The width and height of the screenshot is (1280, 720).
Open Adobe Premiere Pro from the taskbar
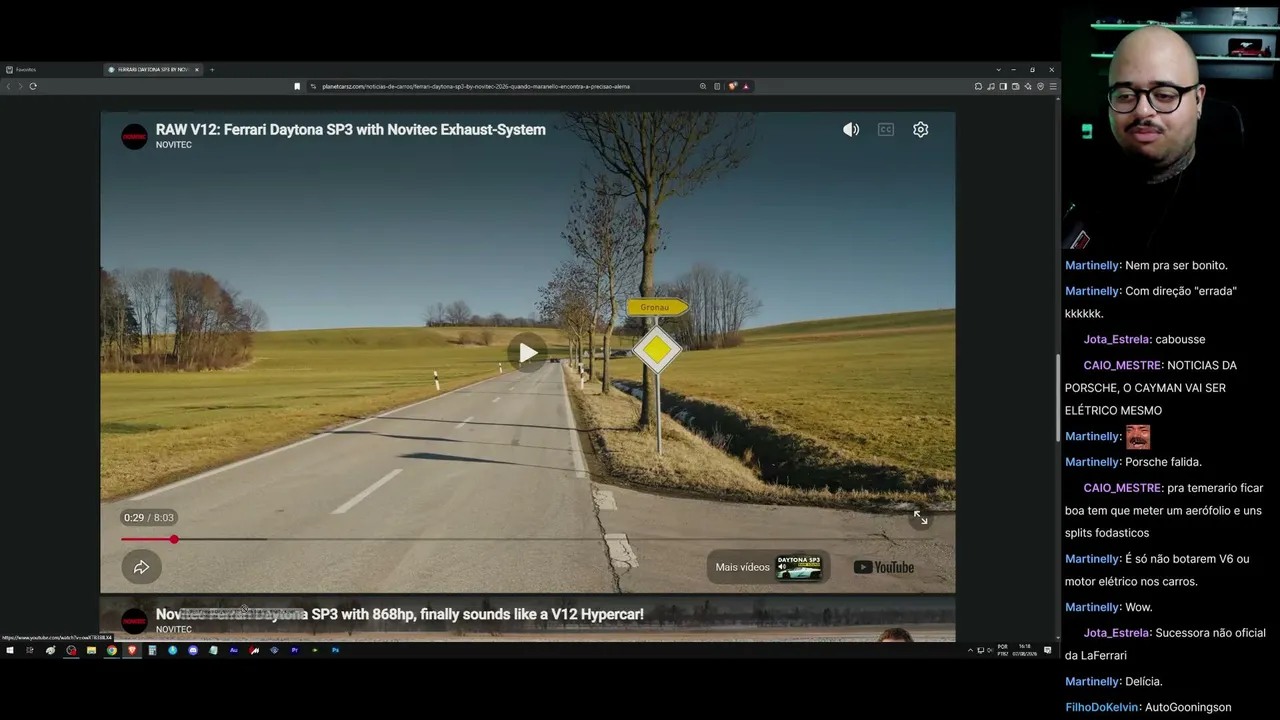295,650
